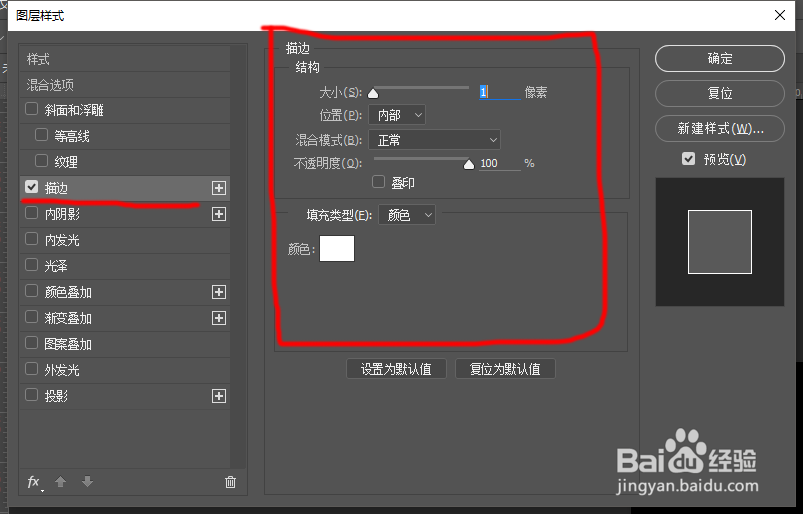Enable the 斜面和浮雕 checkbox
The height and width of the screenshot is (514, 803).
32,109
